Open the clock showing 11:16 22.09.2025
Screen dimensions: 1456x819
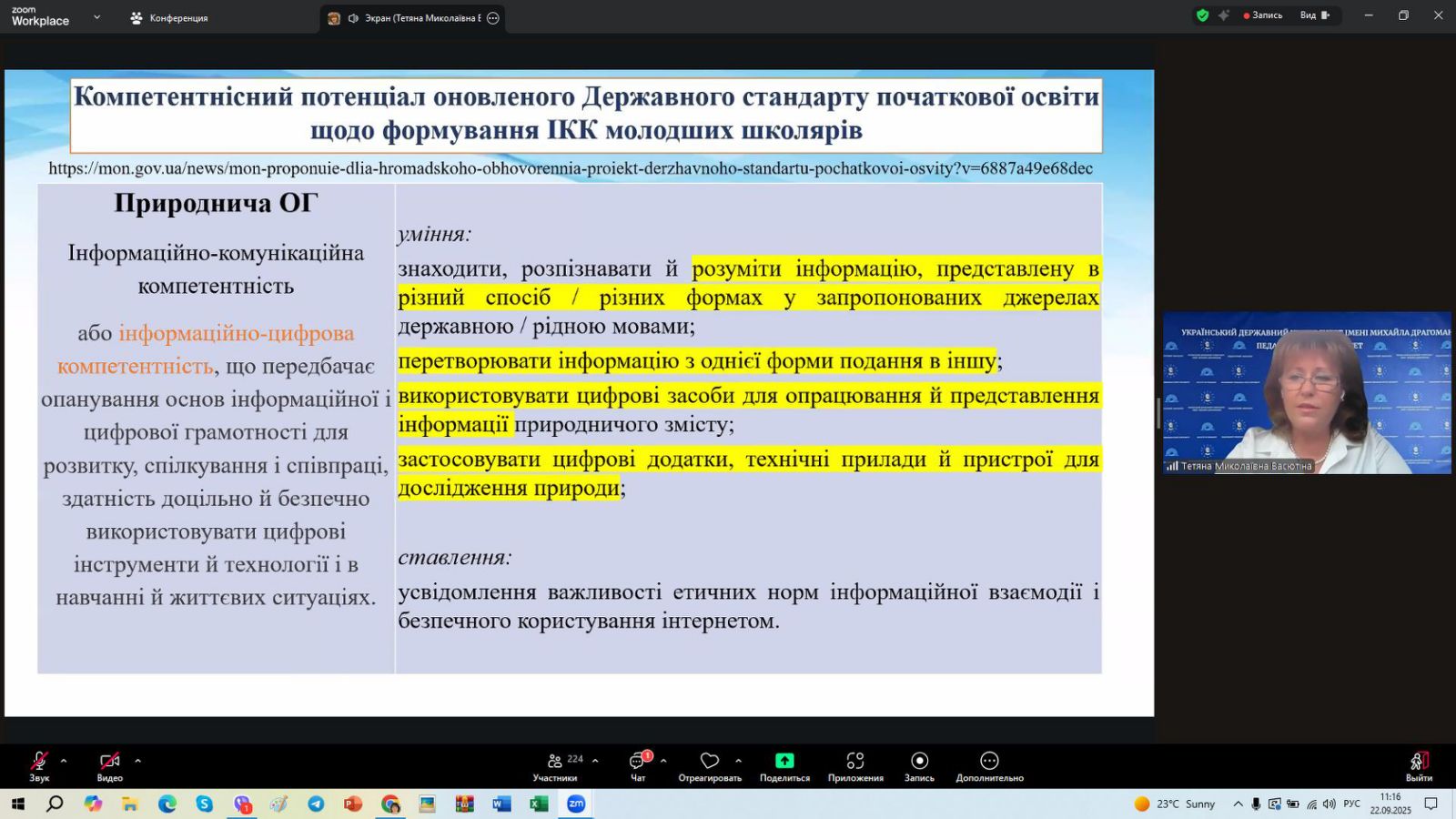pos(1390,804)
